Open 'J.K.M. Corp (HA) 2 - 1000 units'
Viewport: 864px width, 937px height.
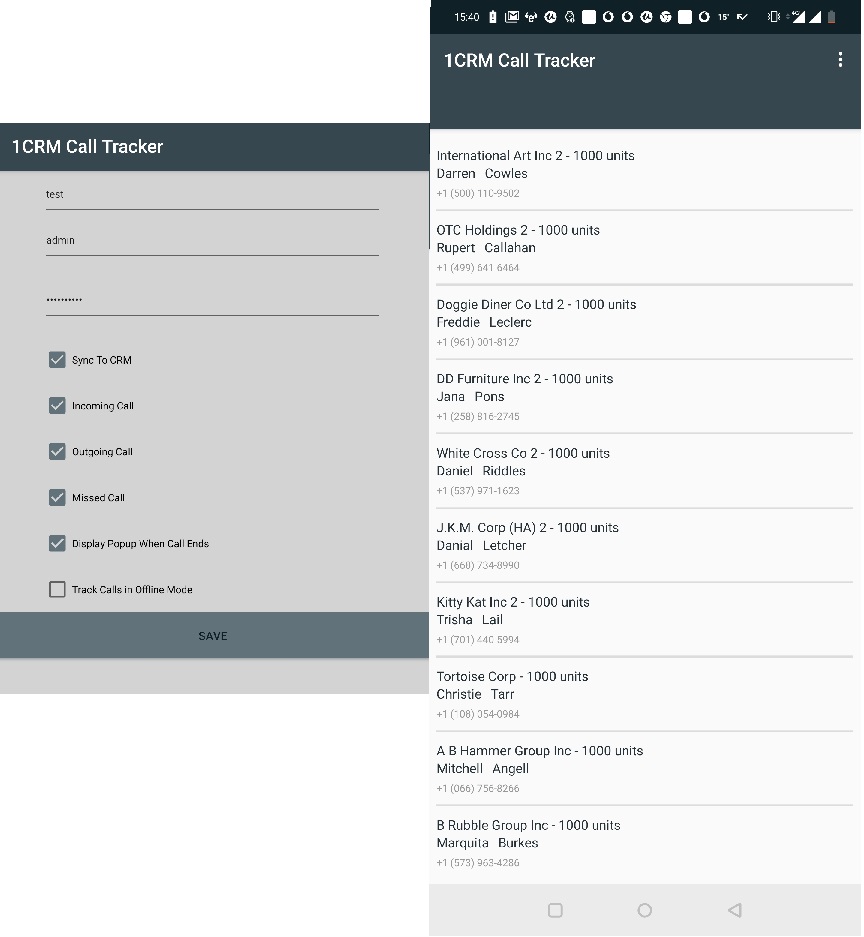click(528, 528)
